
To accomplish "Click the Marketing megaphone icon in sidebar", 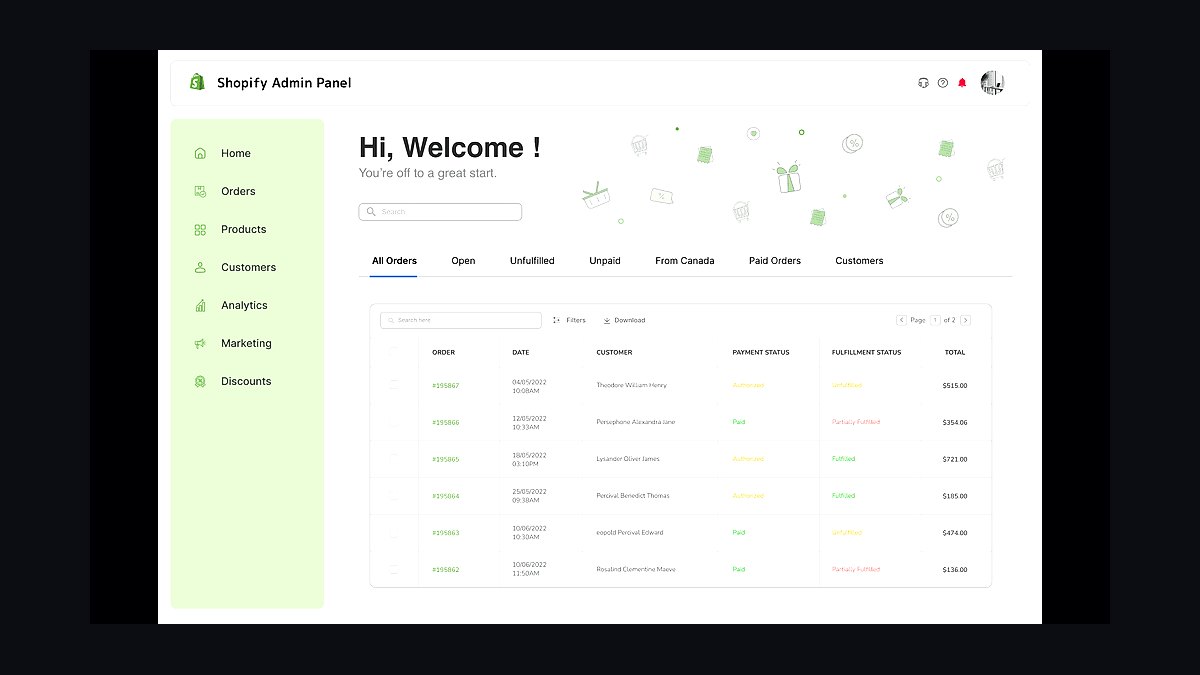I will (x=200, y=343).
